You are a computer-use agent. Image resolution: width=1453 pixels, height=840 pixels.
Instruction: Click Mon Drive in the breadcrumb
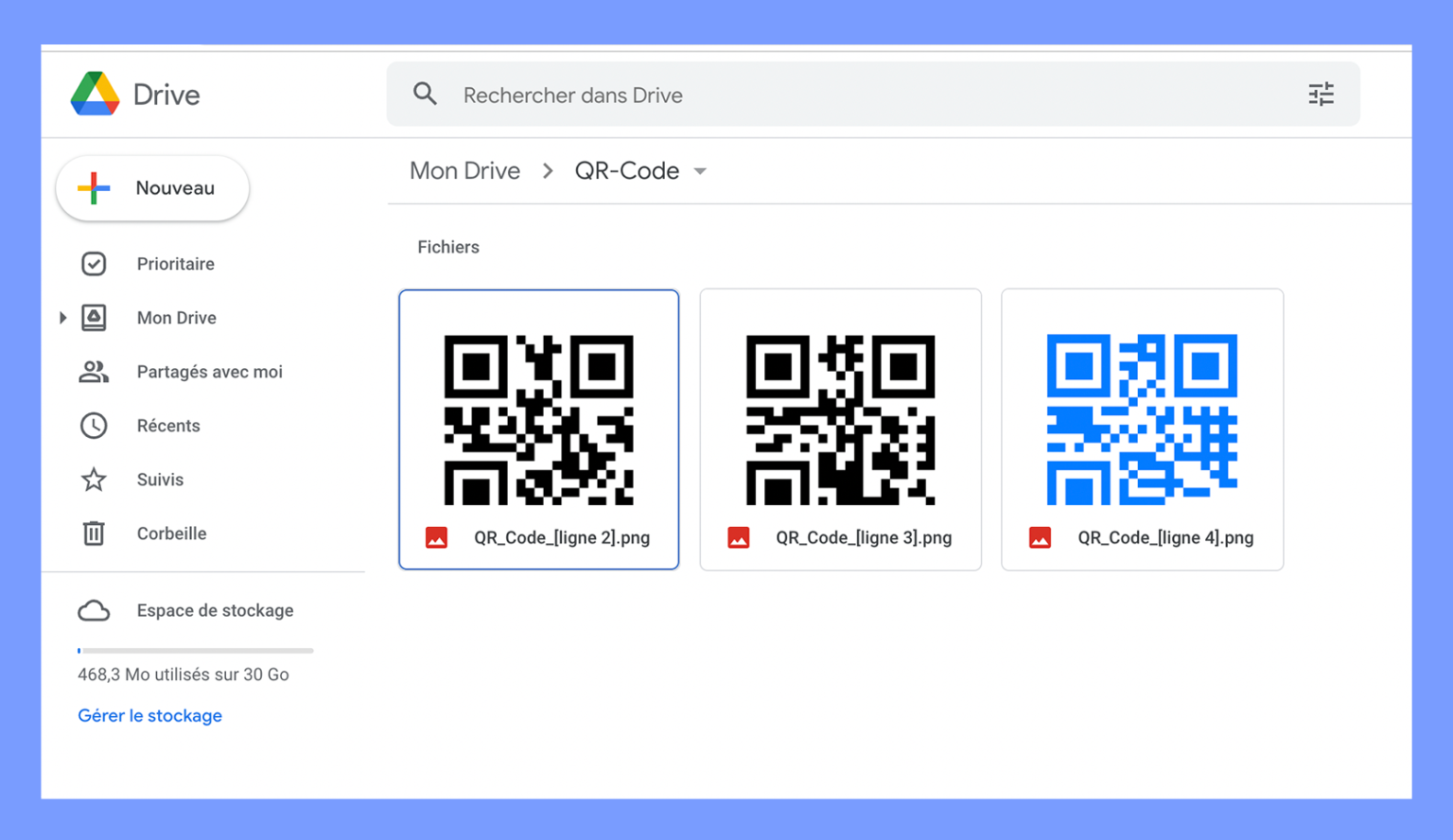point(464,170)
